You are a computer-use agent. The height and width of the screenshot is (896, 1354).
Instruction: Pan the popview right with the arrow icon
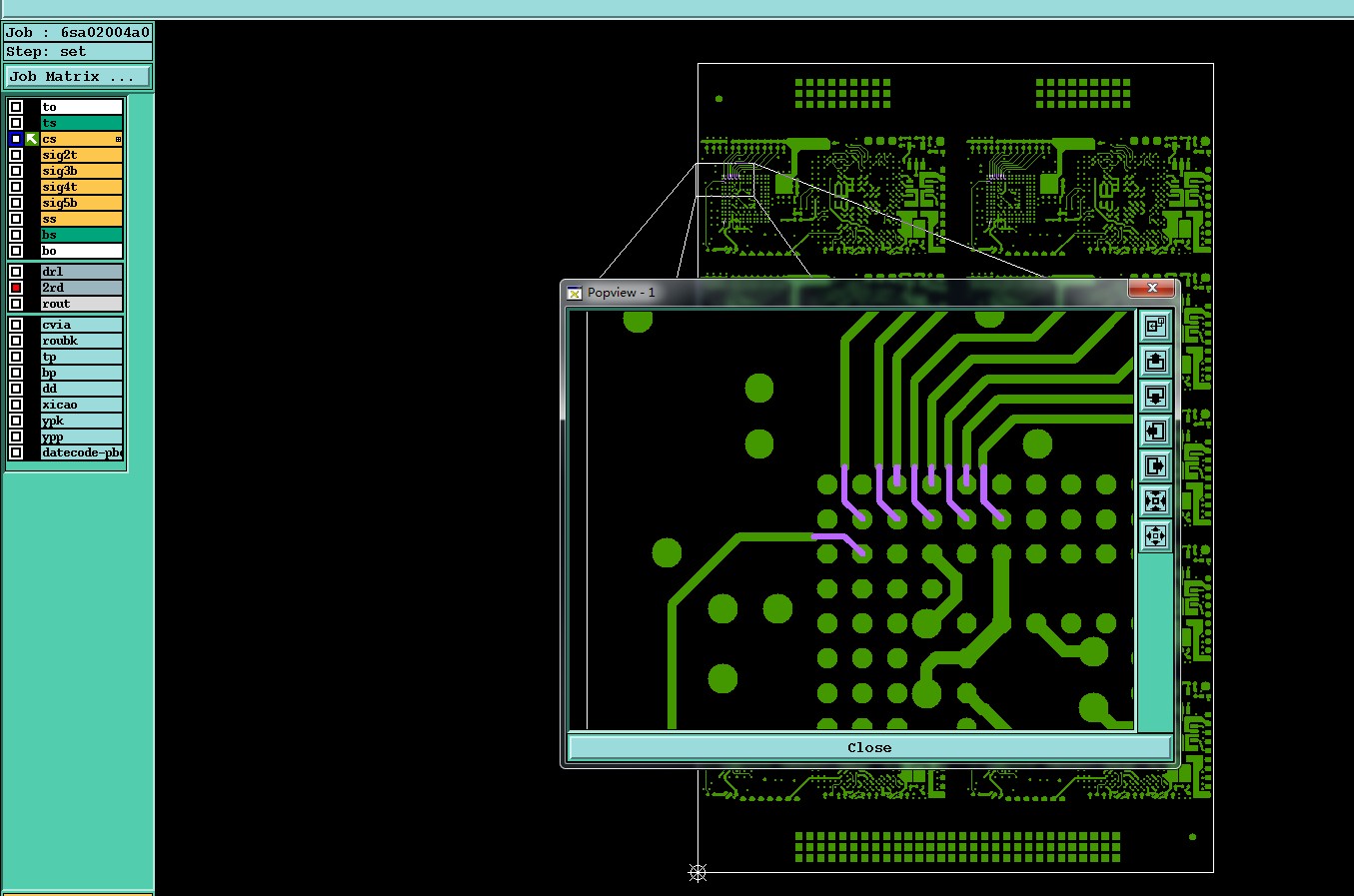1155,465
